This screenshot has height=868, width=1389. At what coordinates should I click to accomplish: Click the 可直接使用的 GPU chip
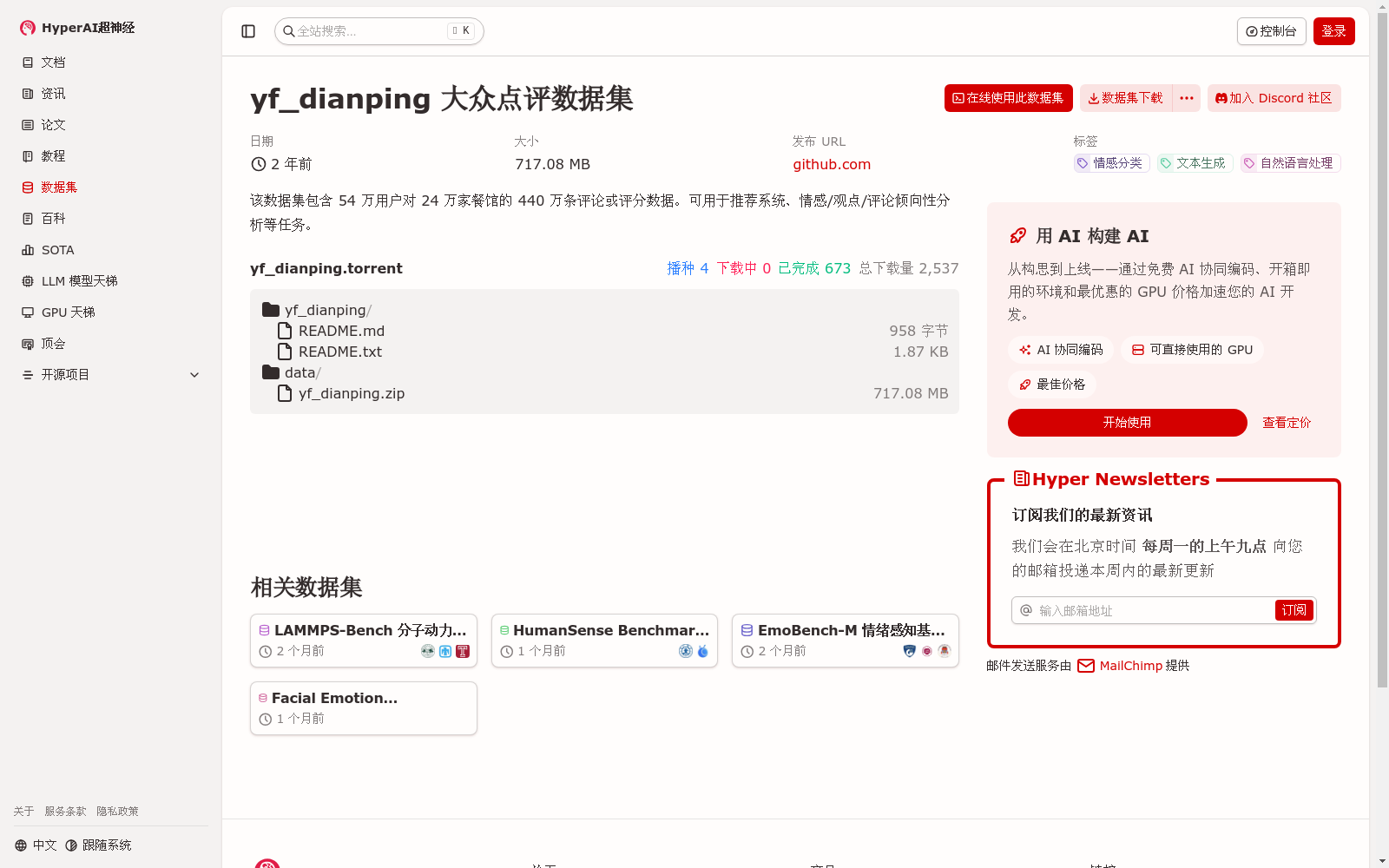[1192, 350]
